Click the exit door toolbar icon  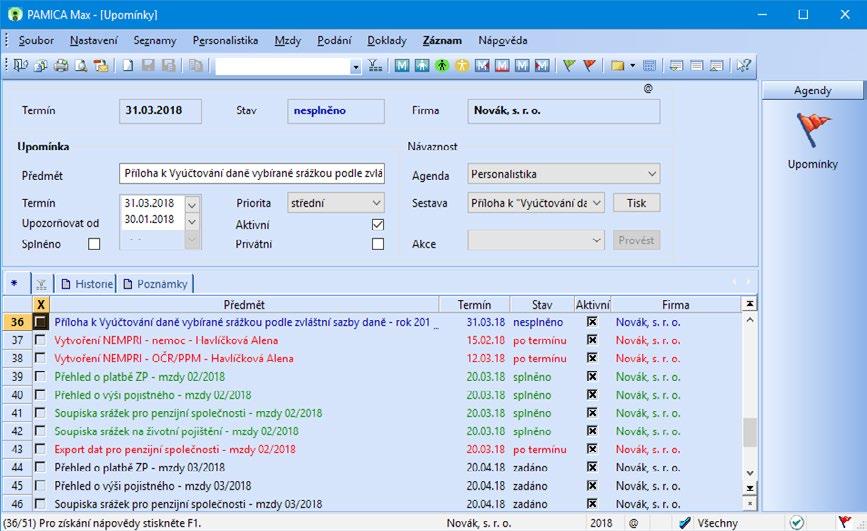pyautogui.click(x=21, y=65)
